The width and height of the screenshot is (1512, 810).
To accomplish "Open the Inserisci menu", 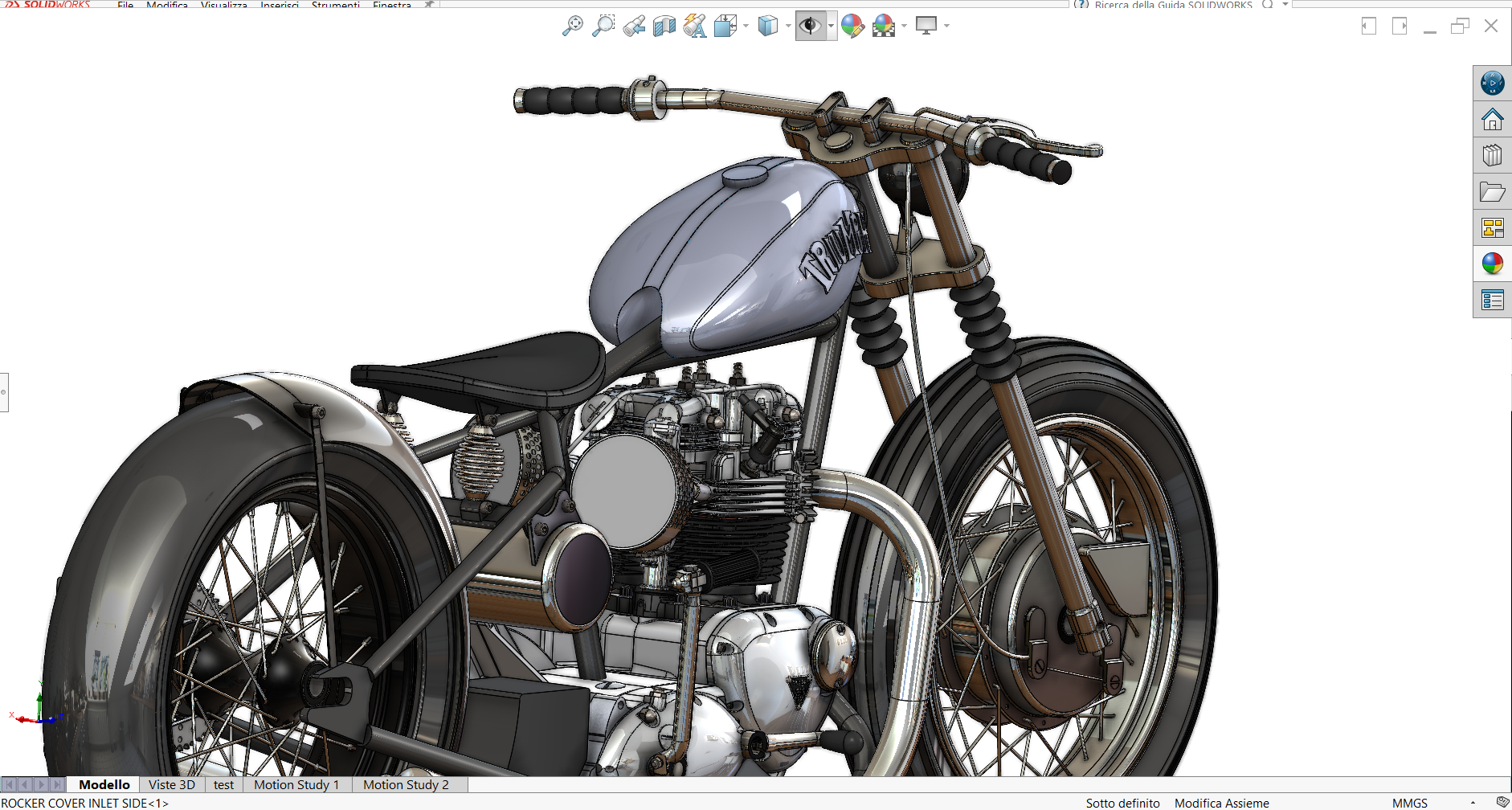I will pyautogui.click(x=280, y=5).
